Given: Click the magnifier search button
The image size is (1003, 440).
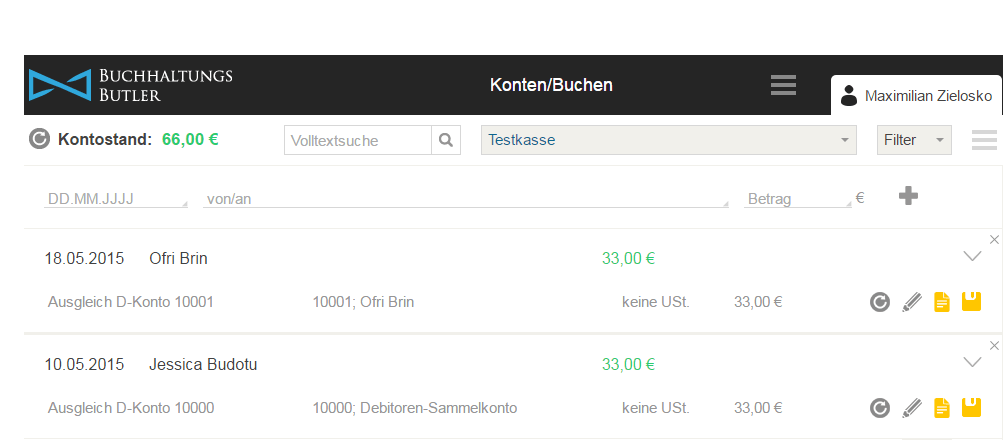Looking at the screenshot, I should (446, 140).
